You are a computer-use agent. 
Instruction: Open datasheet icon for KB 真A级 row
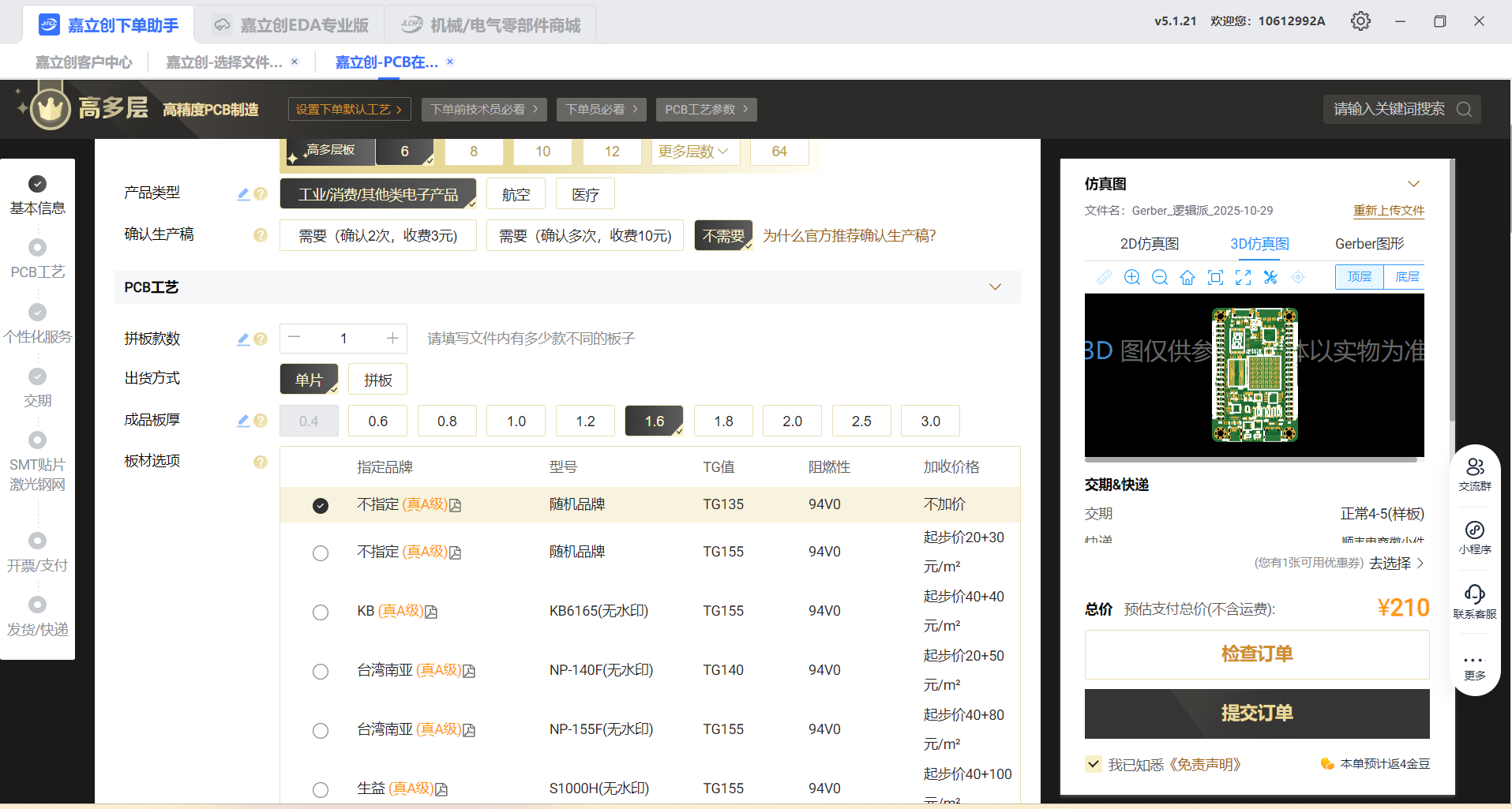tap(431, 612)
